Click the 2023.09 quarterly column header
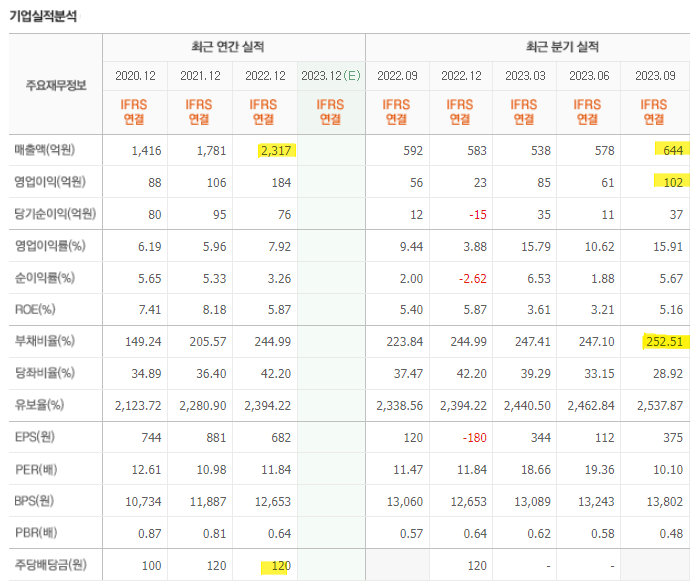 click(x=655, y=76)
